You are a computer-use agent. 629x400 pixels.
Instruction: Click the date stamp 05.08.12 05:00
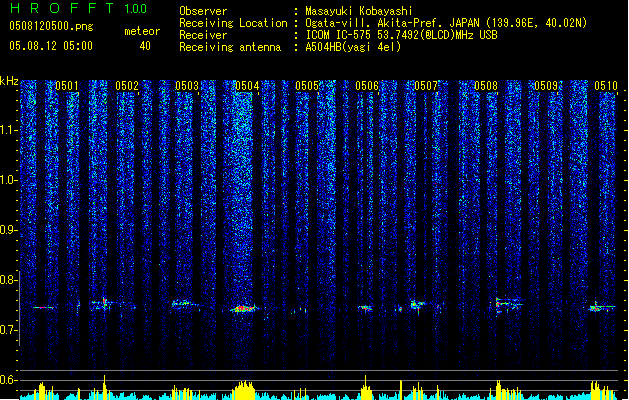click(x=51, y=46)
